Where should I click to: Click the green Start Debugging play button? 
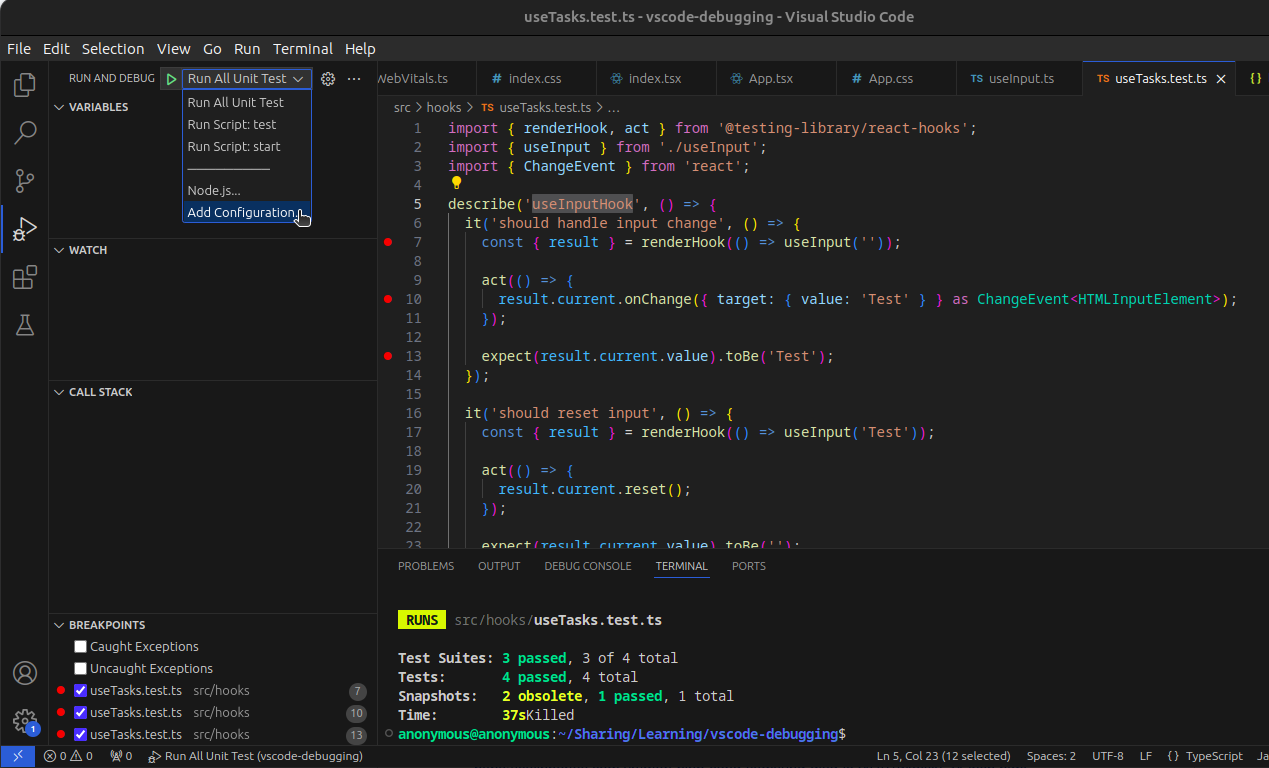pyautogui.click(x=171, y=79)
